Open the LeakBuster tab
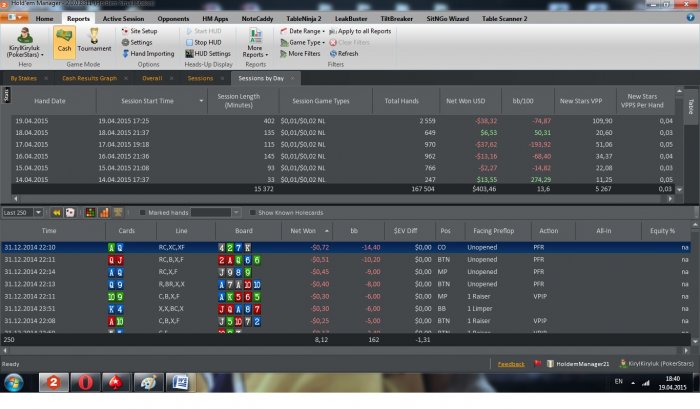 coord(351,18)
